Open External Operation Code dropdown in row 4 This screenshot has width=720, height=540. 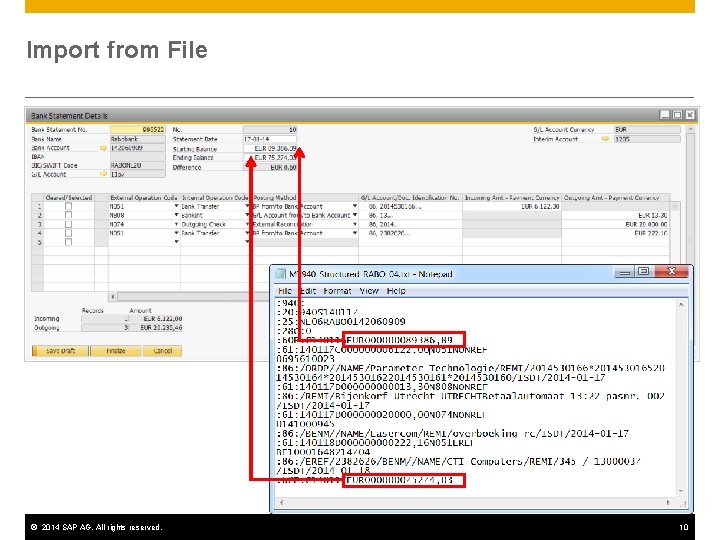[x=176, y=233]
